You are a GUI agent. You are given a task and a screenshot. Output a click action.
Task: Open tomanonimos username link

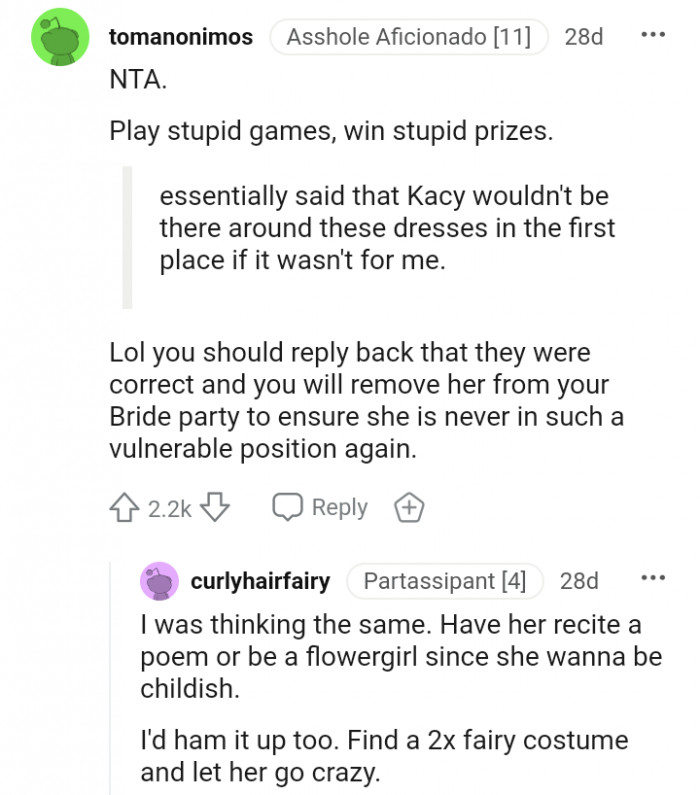180,38
